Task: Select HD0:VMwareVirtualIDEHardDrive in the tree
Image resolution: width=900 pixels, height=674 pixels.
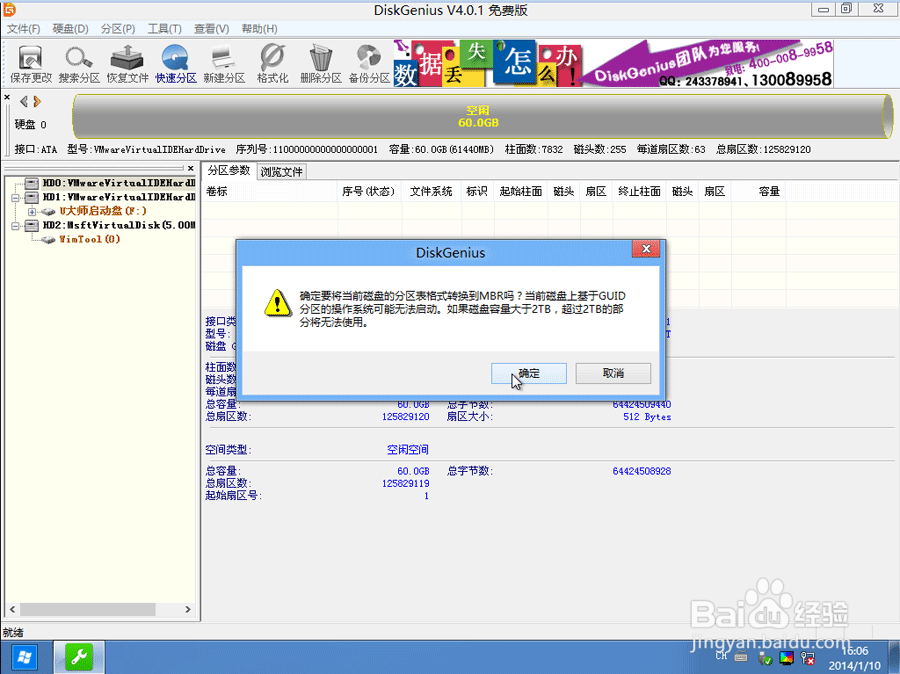Action: click(119, 183)
